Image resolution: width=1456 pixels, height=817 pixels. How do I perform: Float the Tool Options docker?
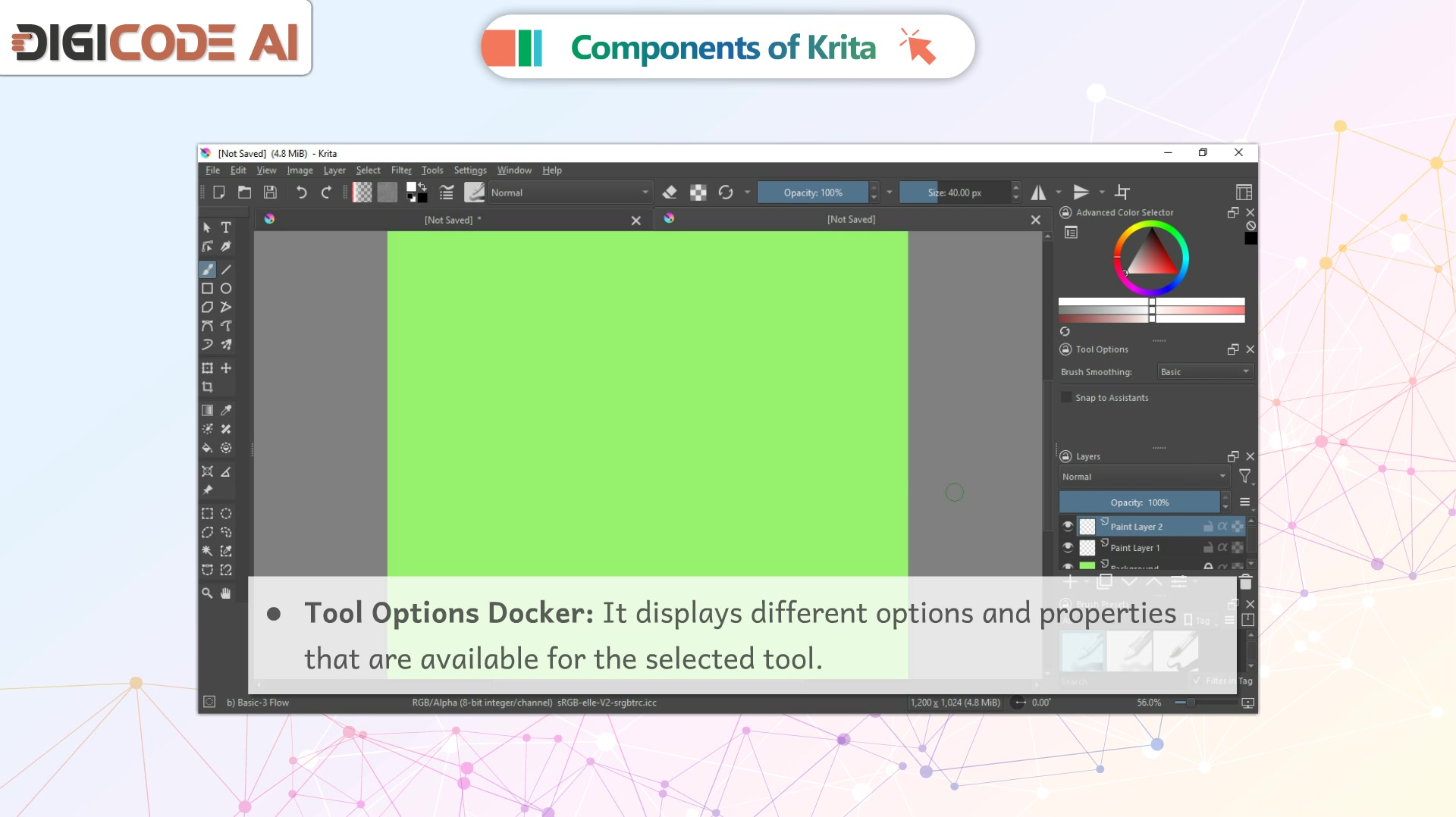(1233, 349)
